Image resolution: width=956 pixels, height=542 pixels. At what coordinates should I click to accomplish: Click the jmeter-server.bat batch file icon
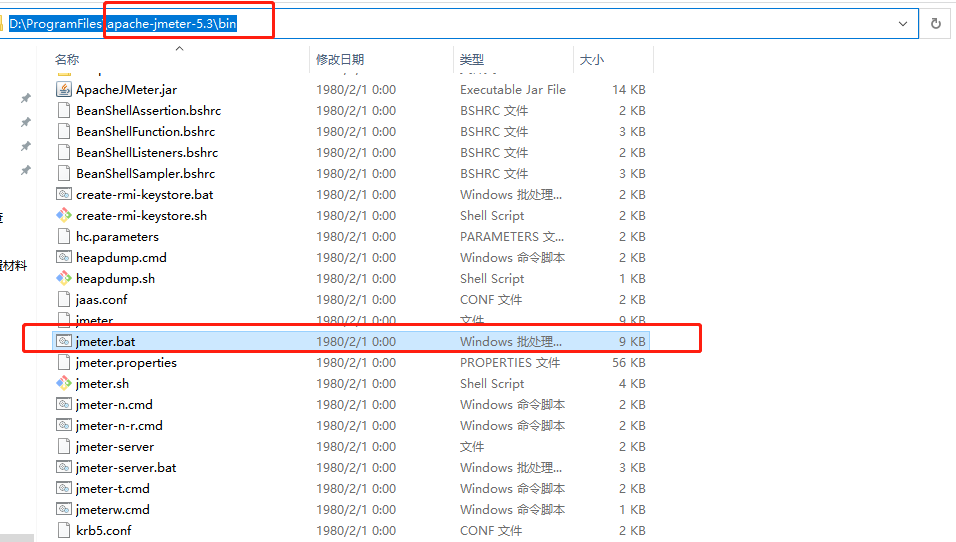coord(64,468)
